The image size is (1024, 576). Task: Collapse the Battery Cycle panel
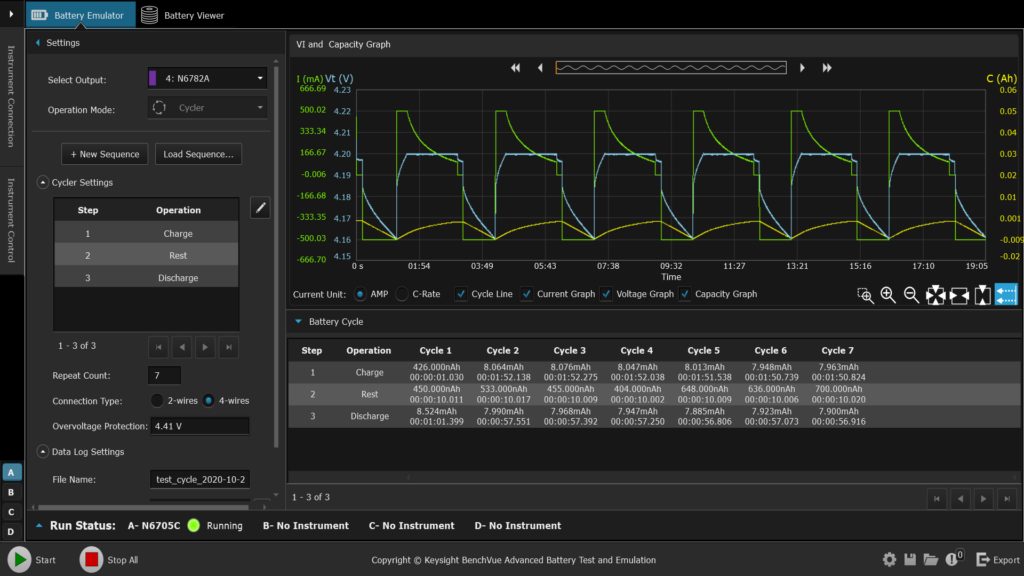pos(298,322)
